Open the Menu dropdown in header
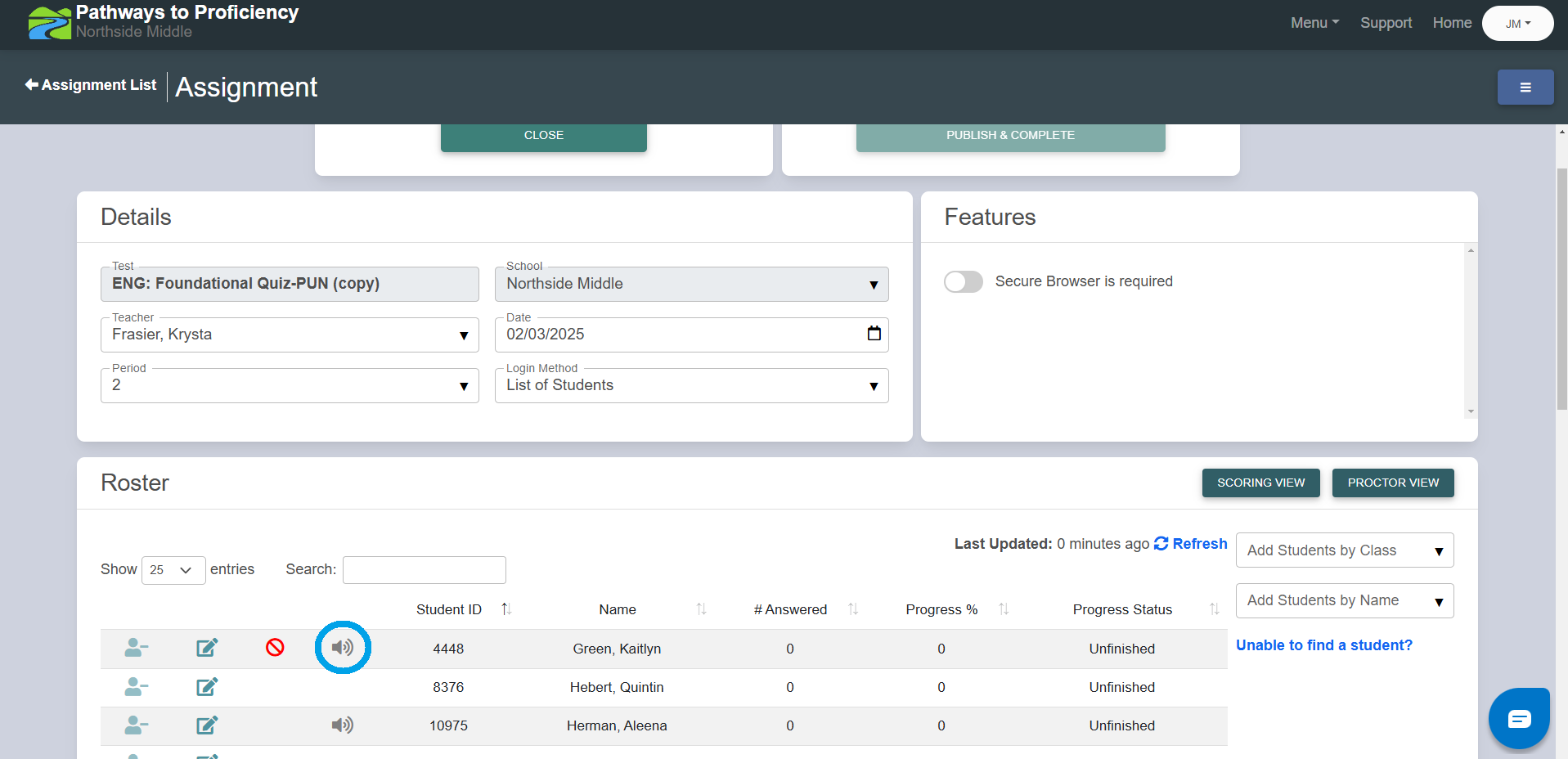Screen dimensions: 1568x759 (1314, 23)
